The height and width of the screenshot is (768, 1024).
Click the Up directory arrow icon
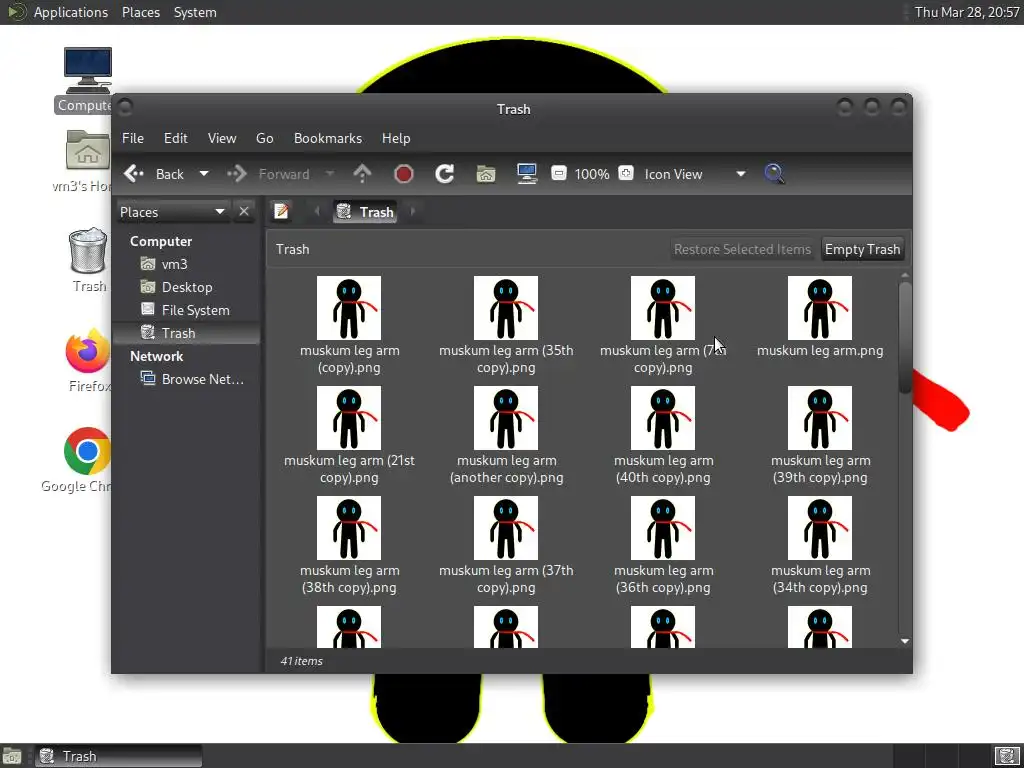(x=362, y=174)
